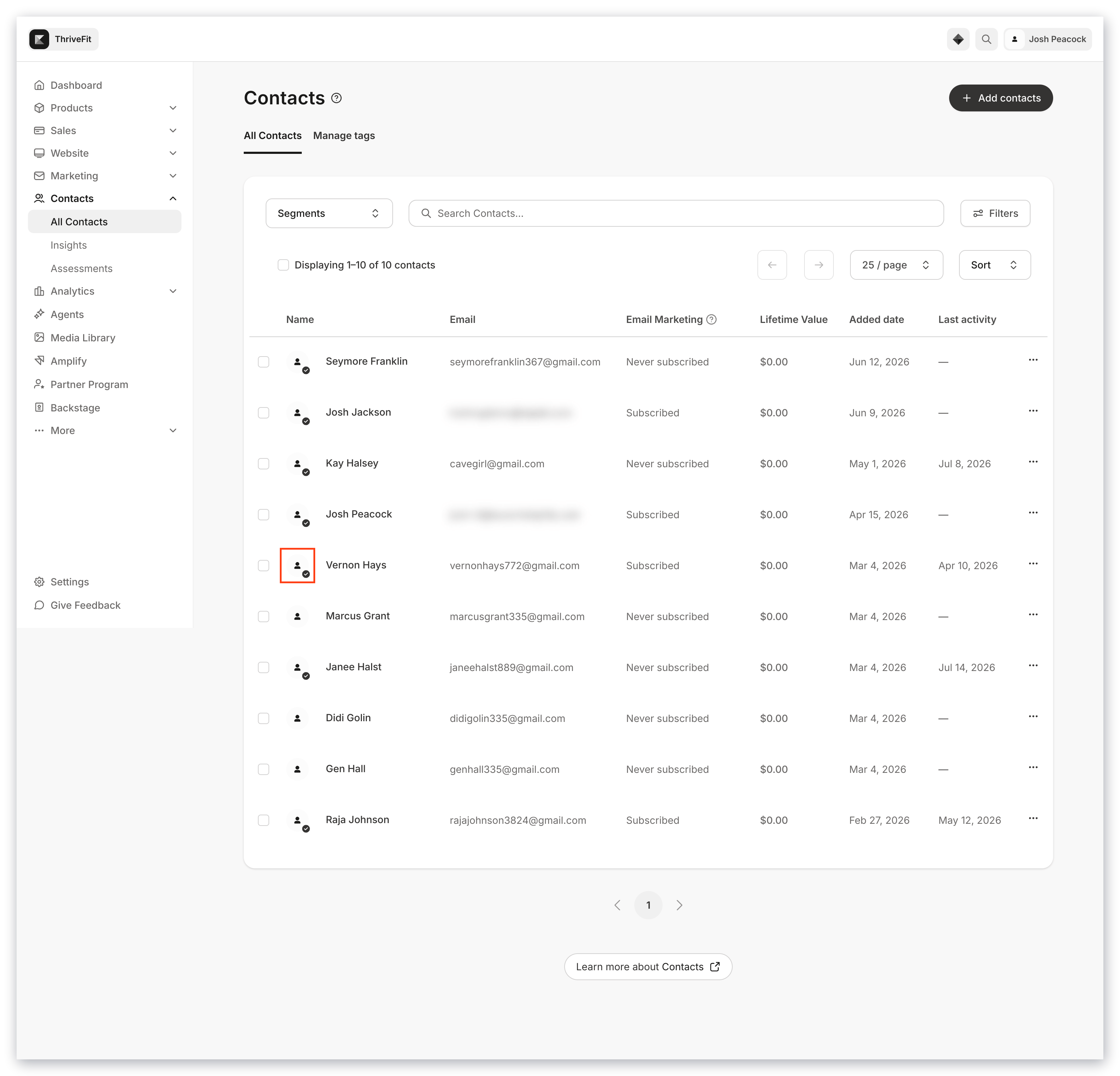This screenshot has width=1120, height=1076.
Task: Switch to the Manage tags tab
Action: point(344,135)
